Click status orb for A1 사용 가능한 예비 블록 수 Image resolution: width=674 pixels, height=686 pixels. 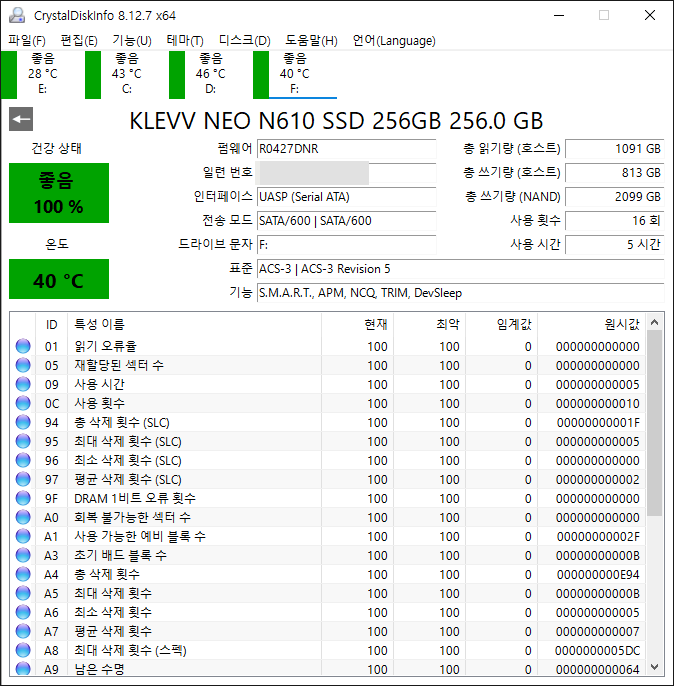(x=23, y=536)
